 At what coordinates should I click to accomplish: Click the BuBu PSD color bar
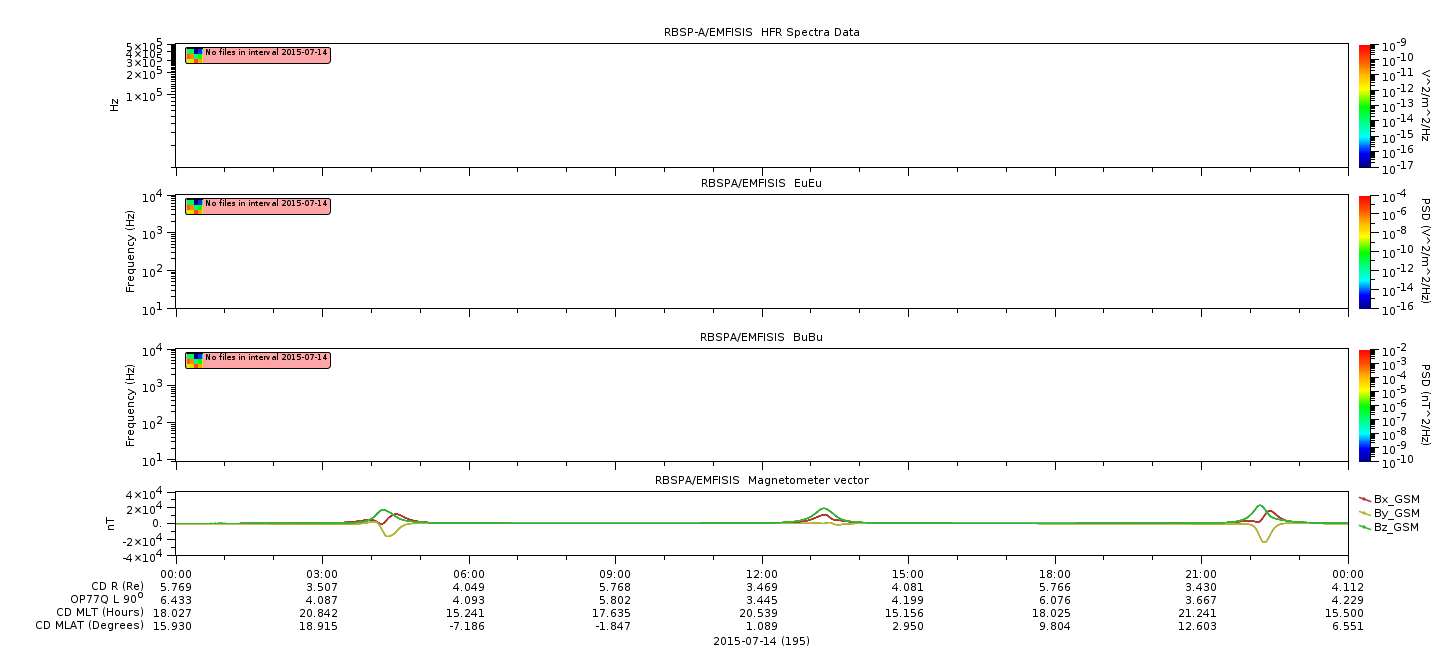point(1365,405)
